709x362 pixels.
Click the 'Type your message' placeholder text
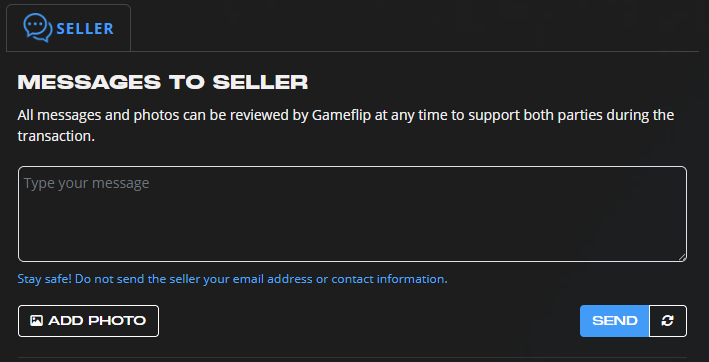86,183
